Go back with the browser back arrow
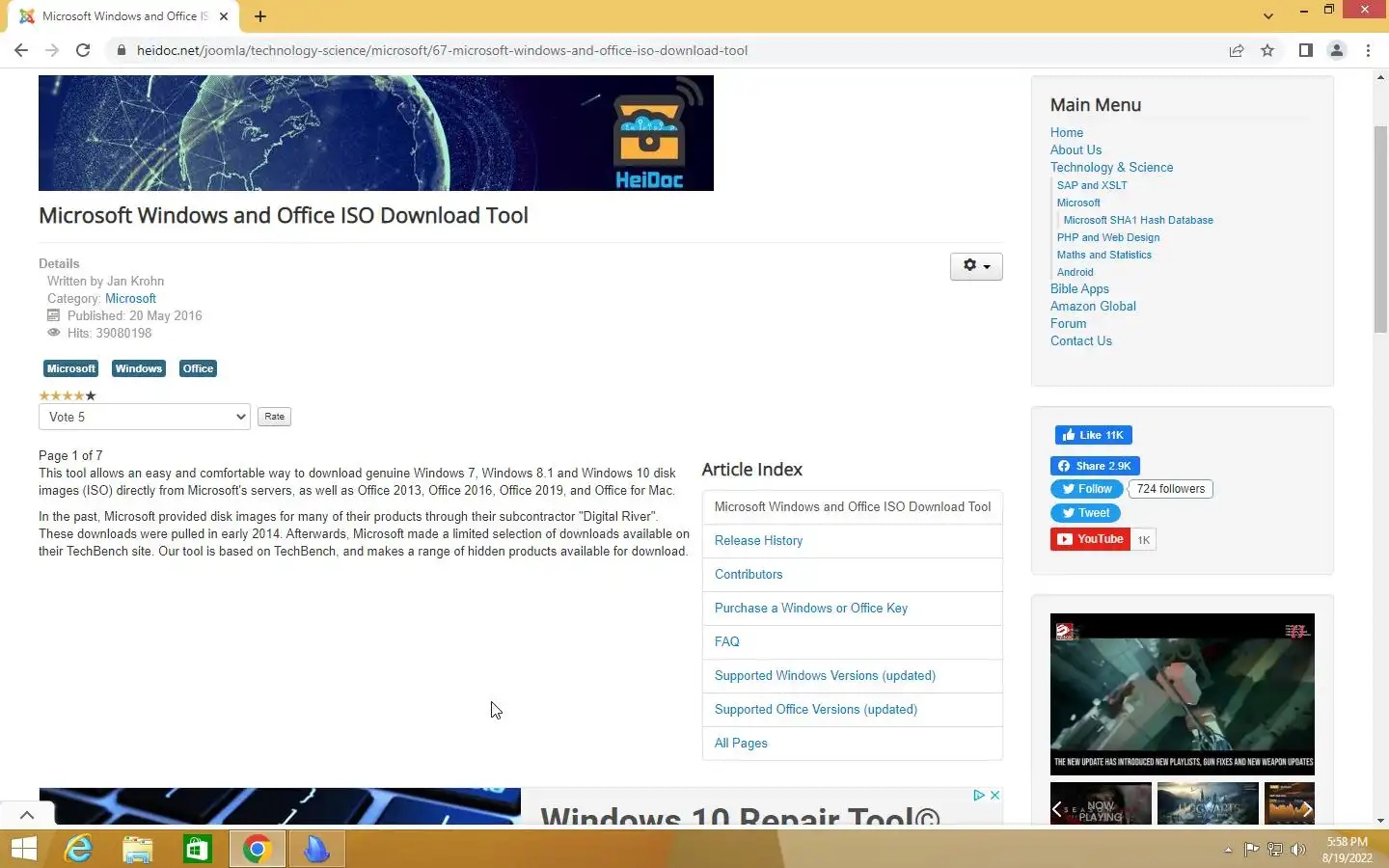1389x868 pixels. [x=21, y=50]
